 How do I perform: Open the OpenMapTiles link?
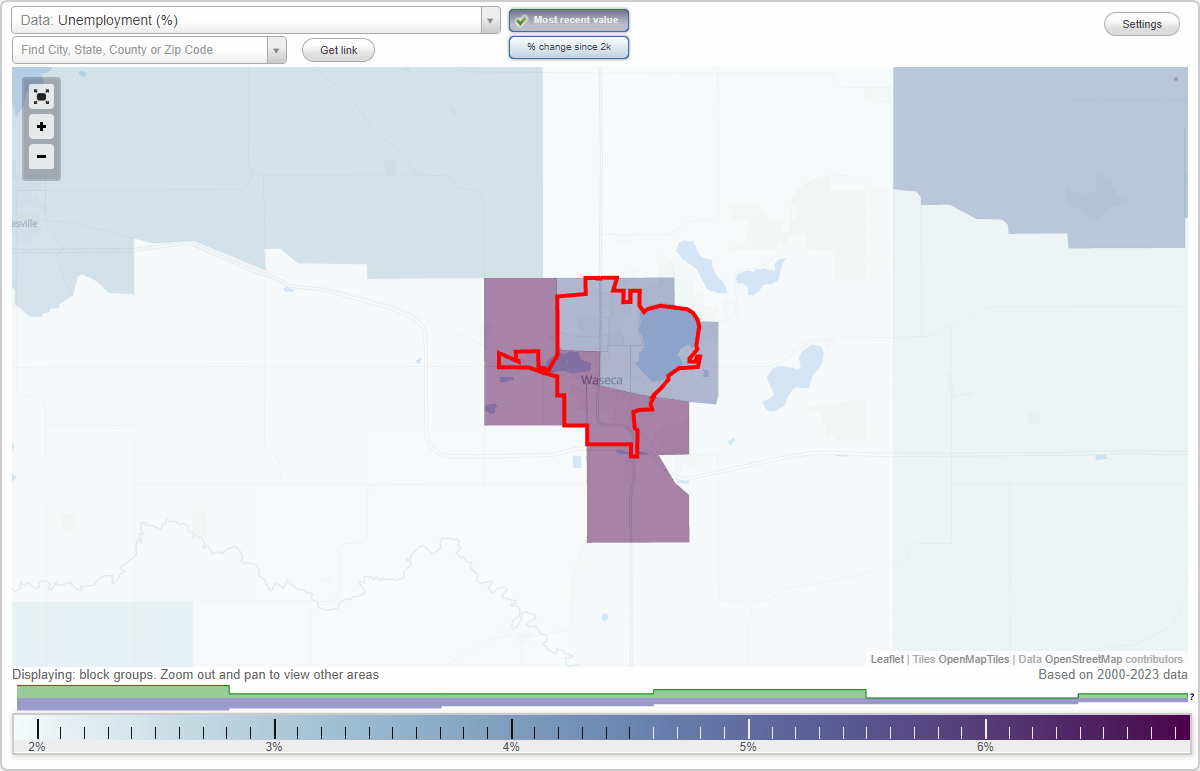[x=973, y=659]
